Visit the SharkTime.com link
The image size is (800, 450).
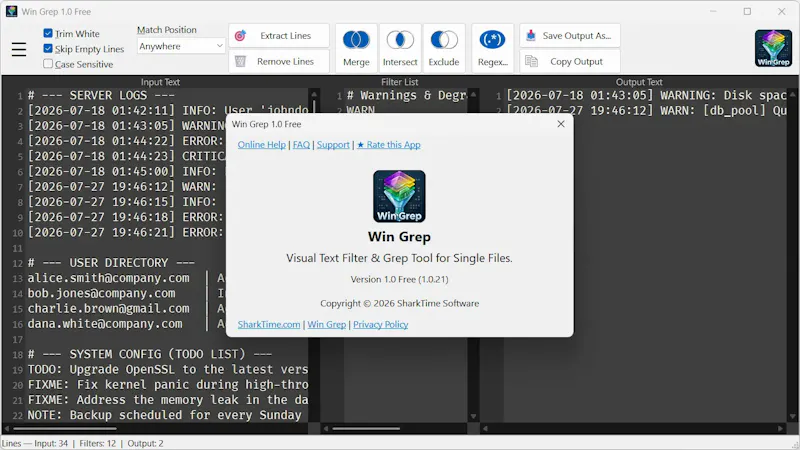(x=269, y=324)
